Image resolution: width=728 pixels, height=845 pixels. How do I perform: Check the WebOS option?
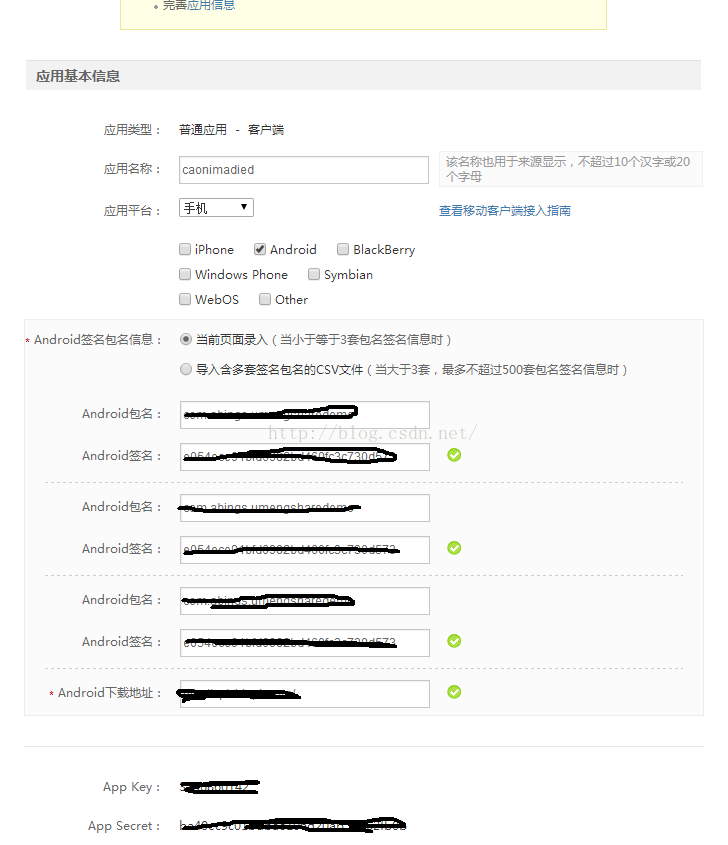pos(185,299)
